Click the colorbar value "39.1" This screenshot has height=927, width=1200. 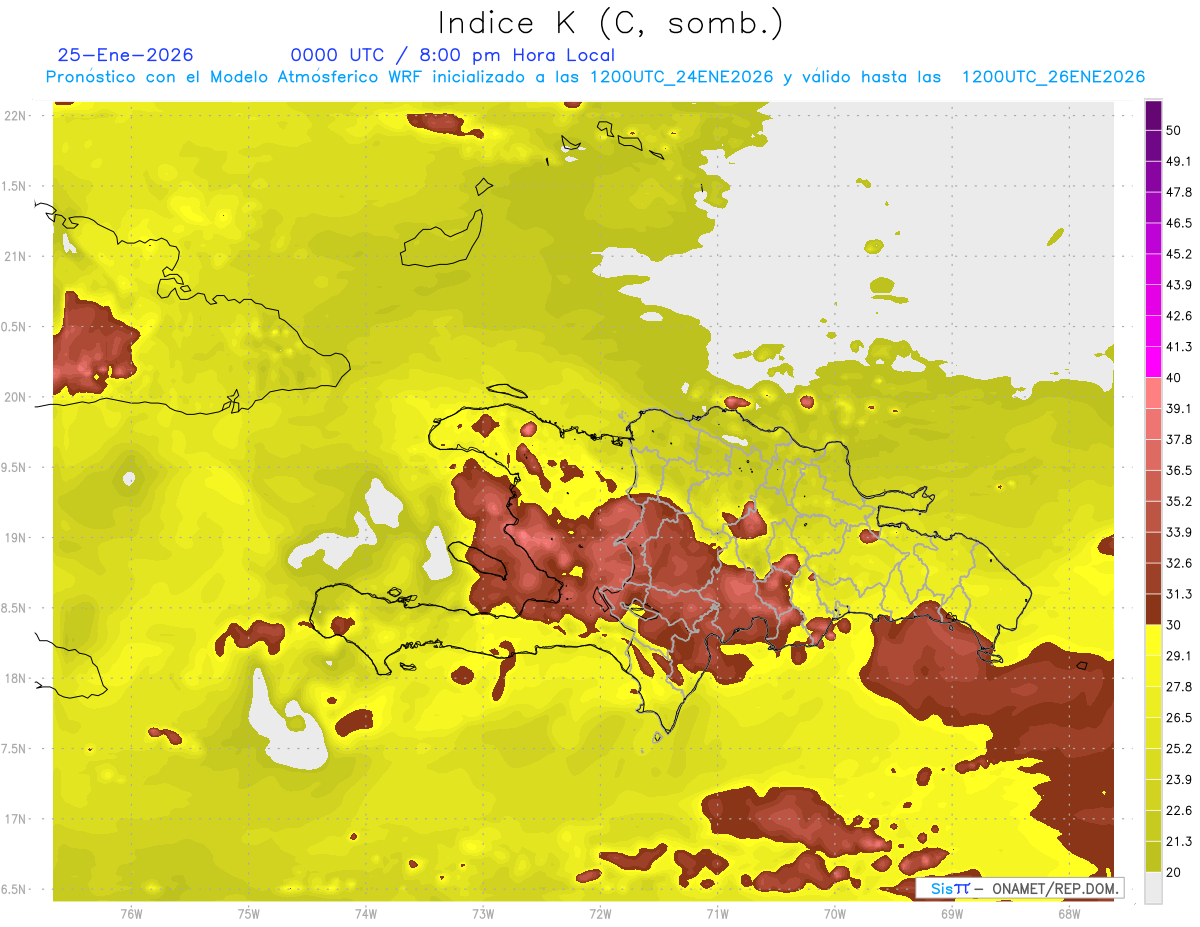tap(1180, 409)
